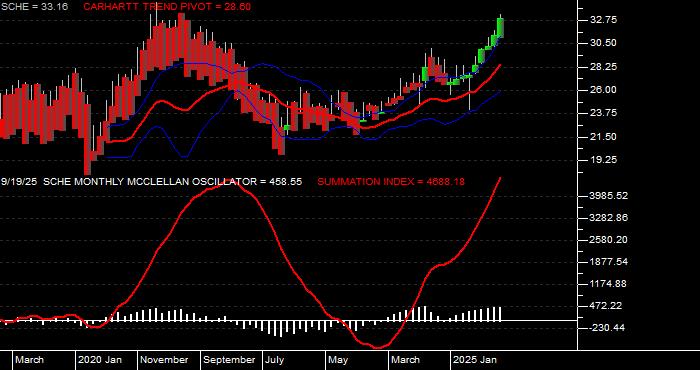This screenshot has width=700, height=370.
Task: Select the Carhartt Trend Pivot = 28.60 label
Action: coord(167,7)
